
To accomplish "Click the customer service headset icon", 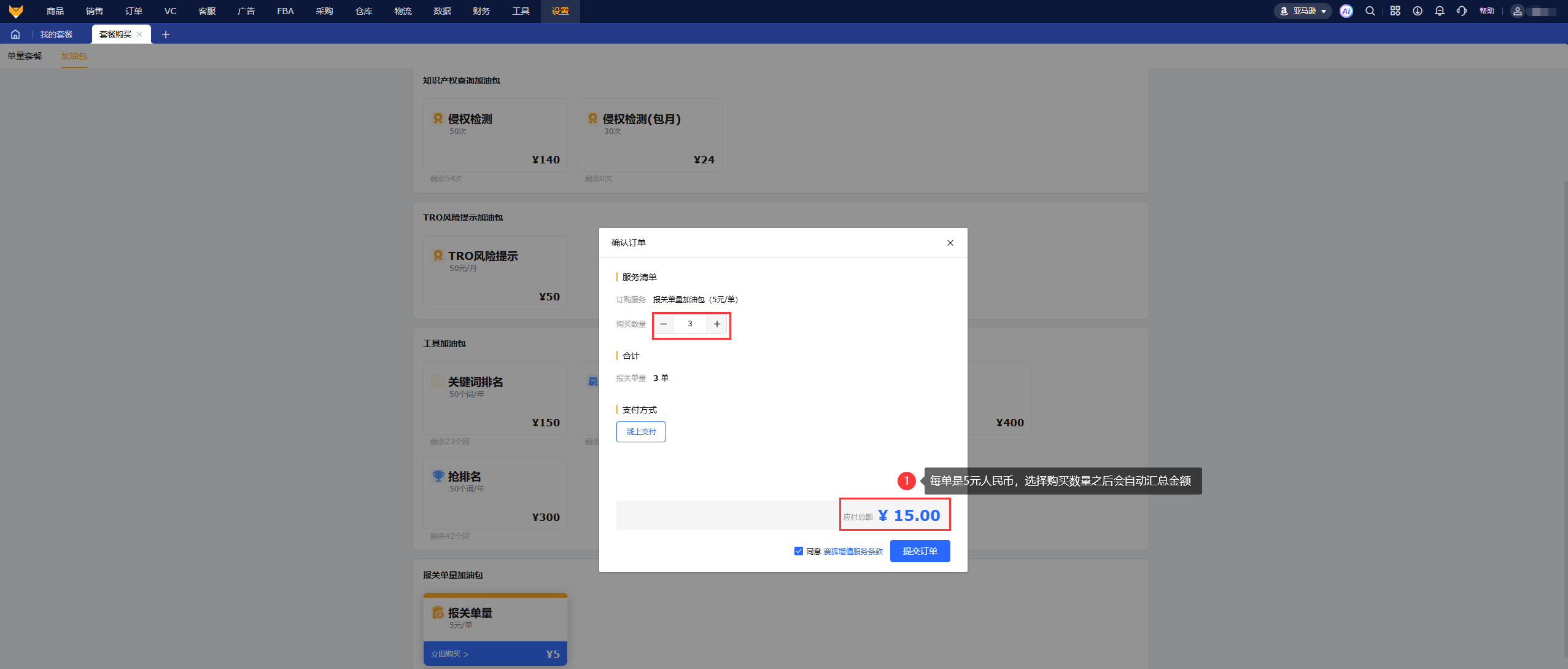I will tap(1461, 11).
